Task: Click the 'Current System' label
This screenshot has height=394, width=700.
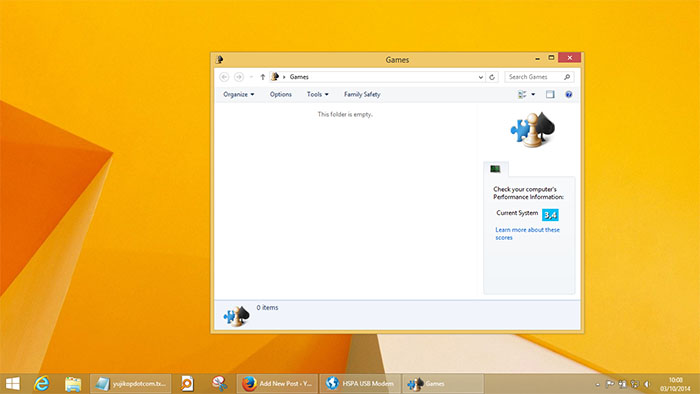Action: (x=517, y=213)
